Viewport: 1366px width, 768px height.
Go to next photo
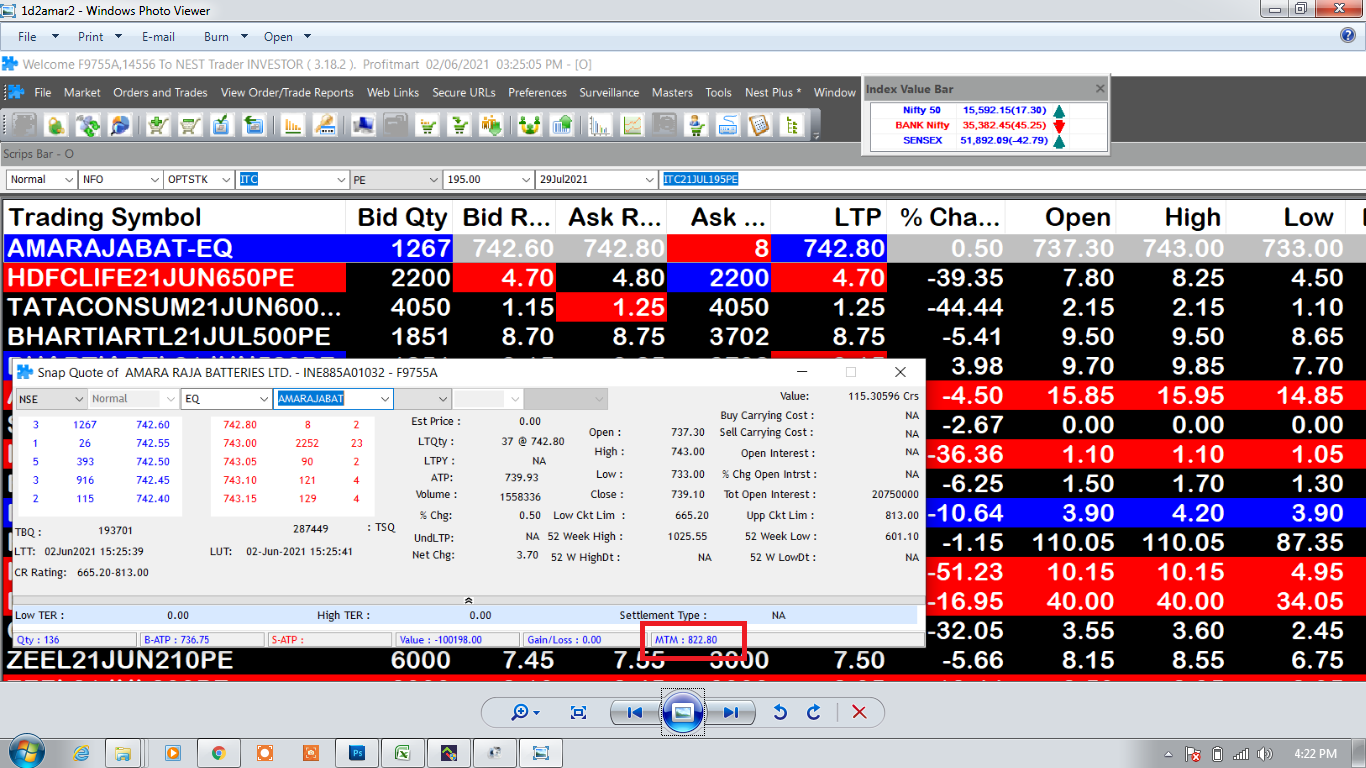click(731, 712)
